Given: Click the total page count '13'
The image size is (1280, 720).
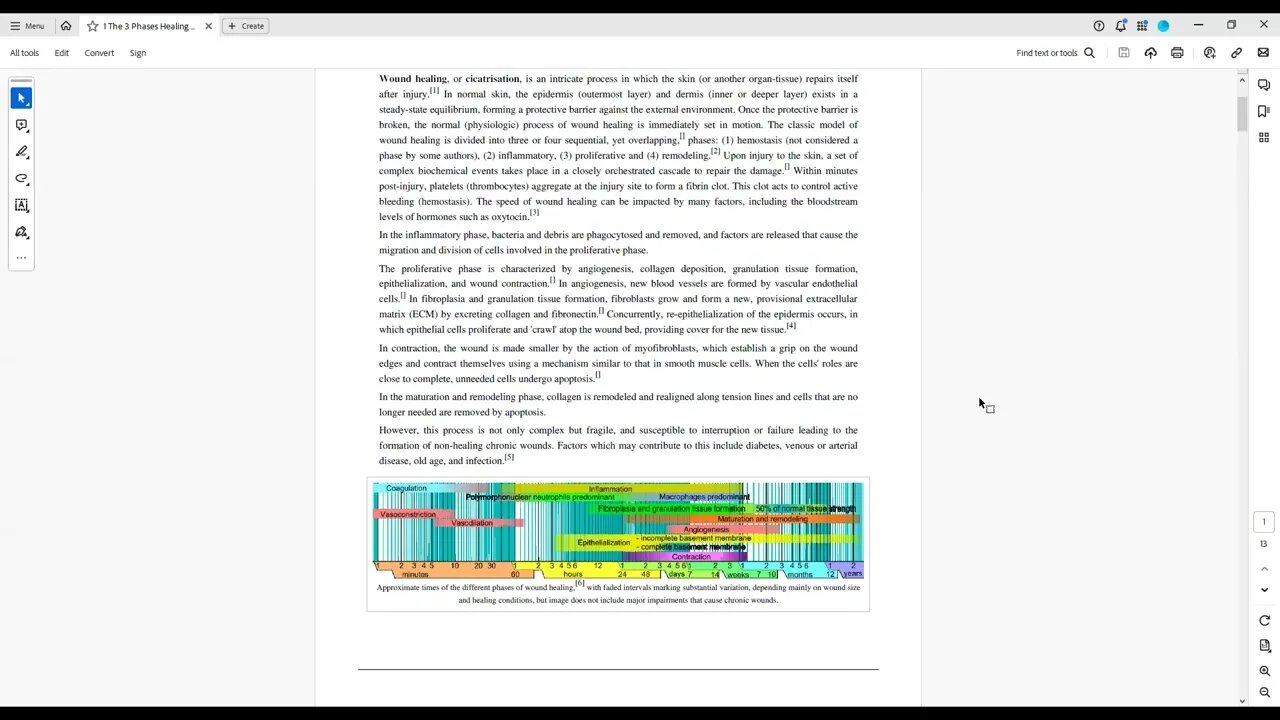Looking at the screenshot, I should tap(1263, 544).
